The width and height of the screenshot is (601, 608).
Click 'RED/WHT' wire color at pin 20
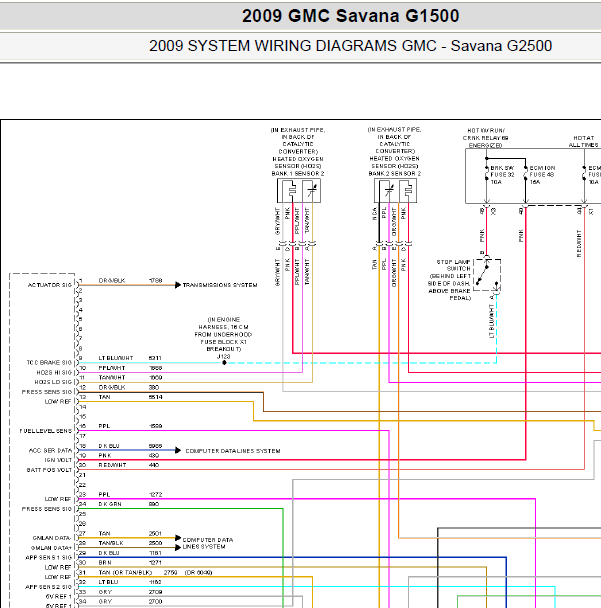pos(112,465)
